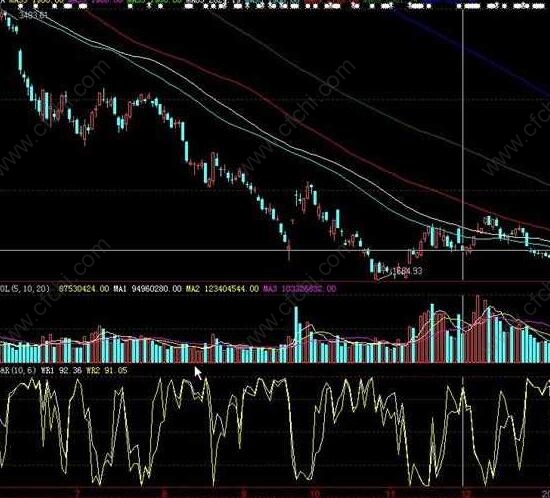Screen dimensions: 550x498
Task: Click the VOL(5,10,20) indicator label
Action: tap(25, 289)
